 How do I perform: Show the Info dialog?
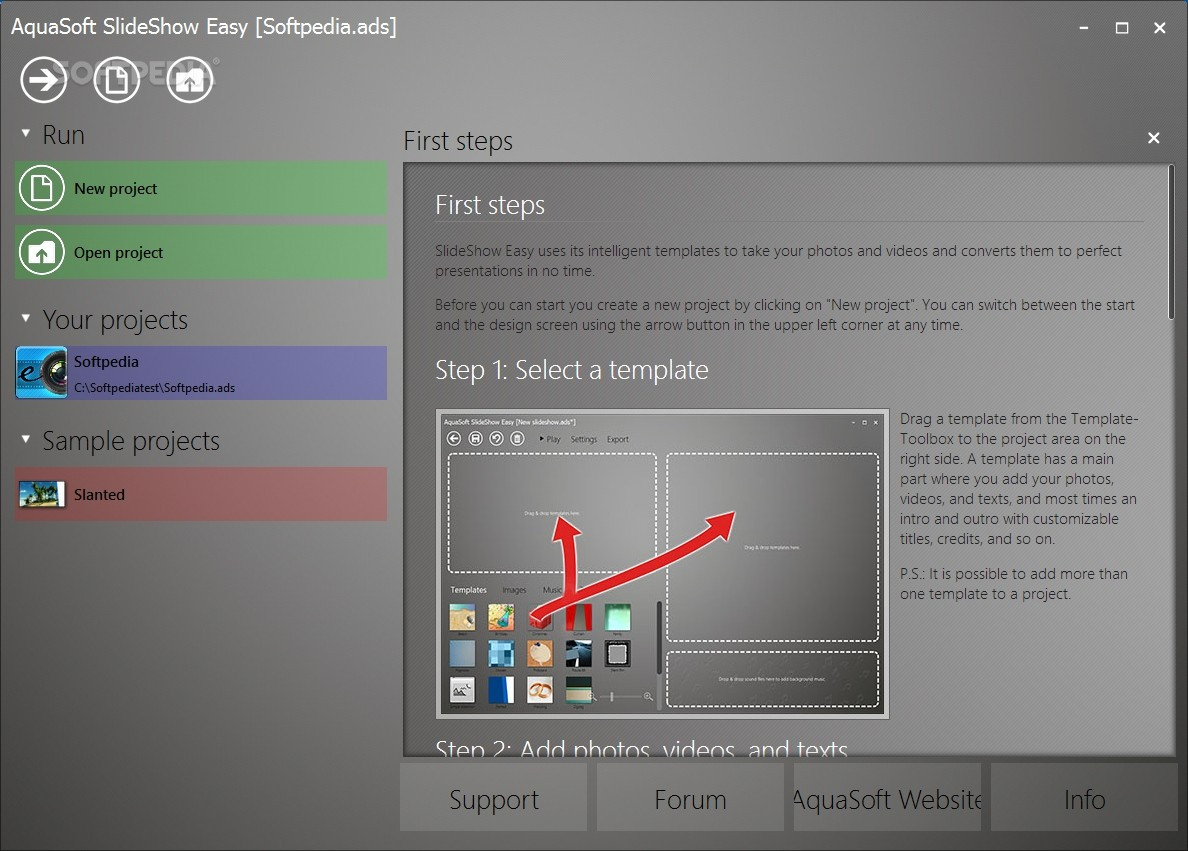(x=1084, y=797)
